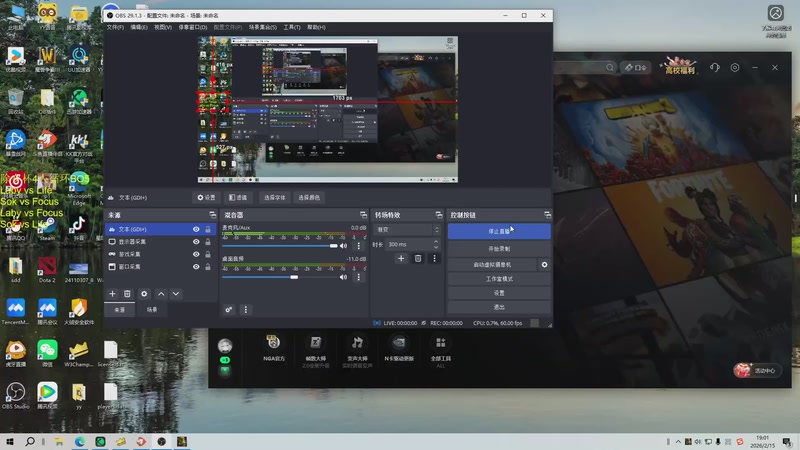Open the 文件(F) menu
Image resolution: width=800 pixels, height=450 pixels.
pos(115,27)
